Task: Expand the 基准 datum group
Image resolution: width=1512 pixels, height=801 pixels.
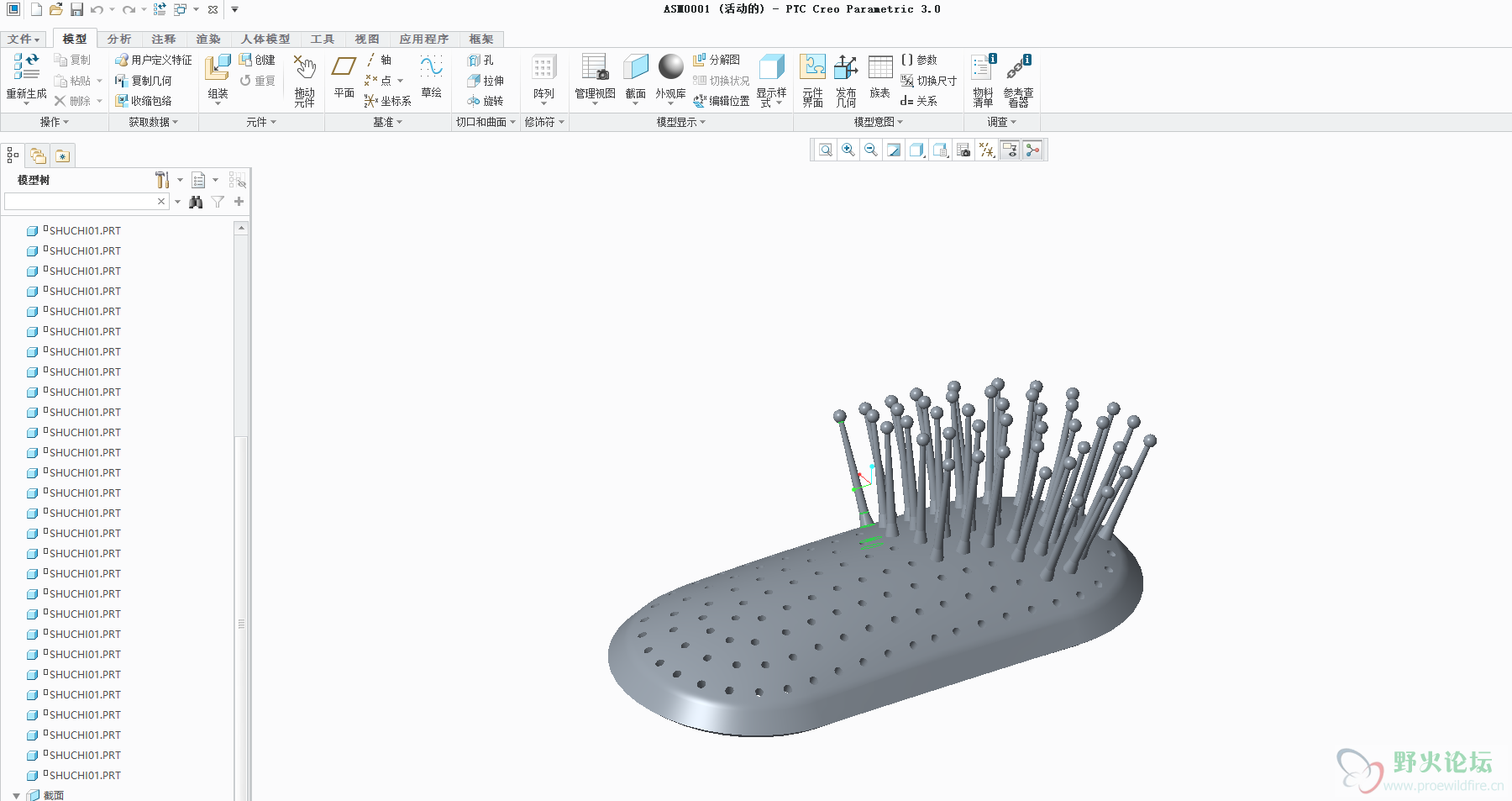Action: pyautogui.click(x=387, y=122)
